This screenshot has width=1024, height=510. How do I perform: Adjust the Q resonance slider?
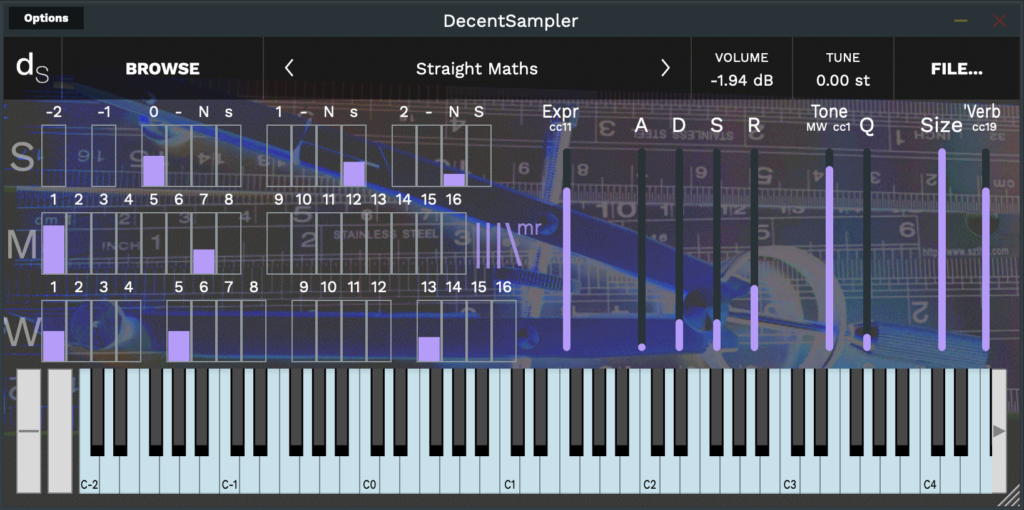tap(867, 249)
